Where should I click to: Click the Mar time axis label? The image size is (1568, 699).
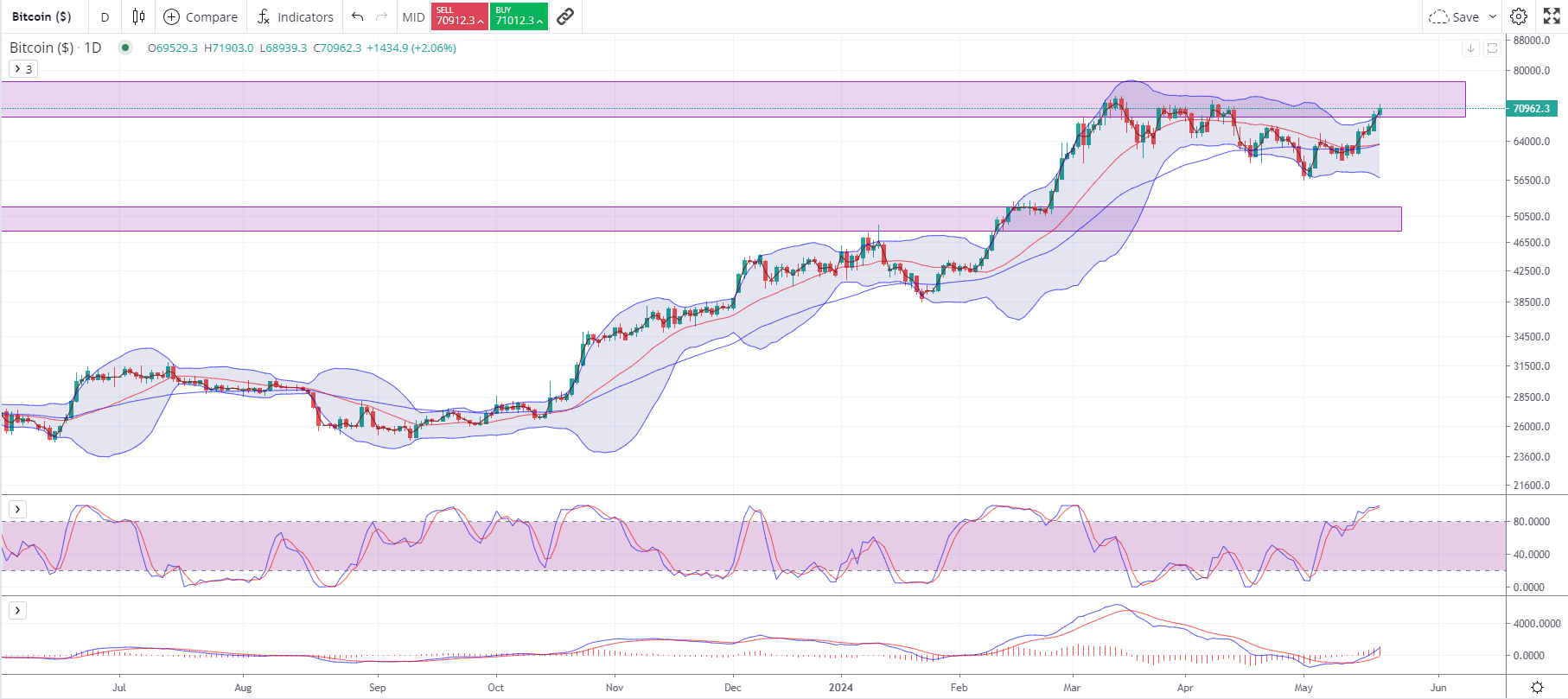(1072, 688)
